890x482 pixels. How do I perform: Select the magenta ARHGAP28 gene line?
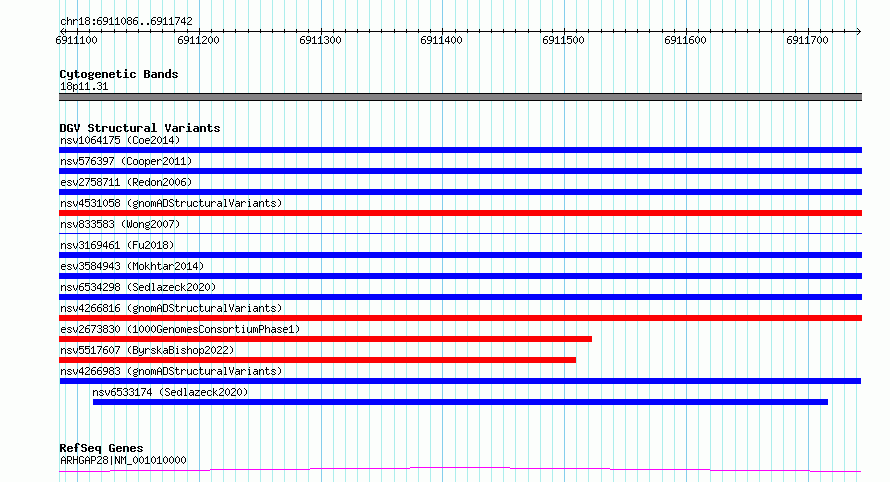pos(460,470)
